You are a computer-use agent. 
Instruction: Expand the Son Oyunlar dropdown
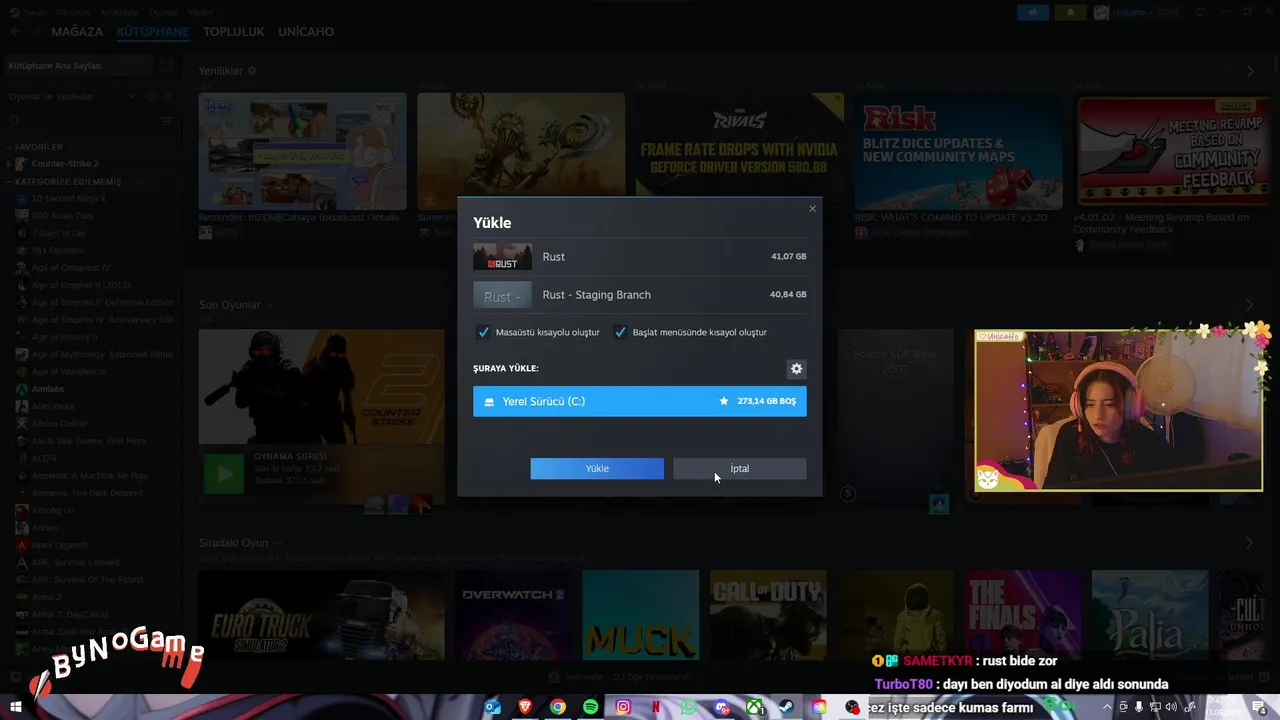(x=270, y=305)
